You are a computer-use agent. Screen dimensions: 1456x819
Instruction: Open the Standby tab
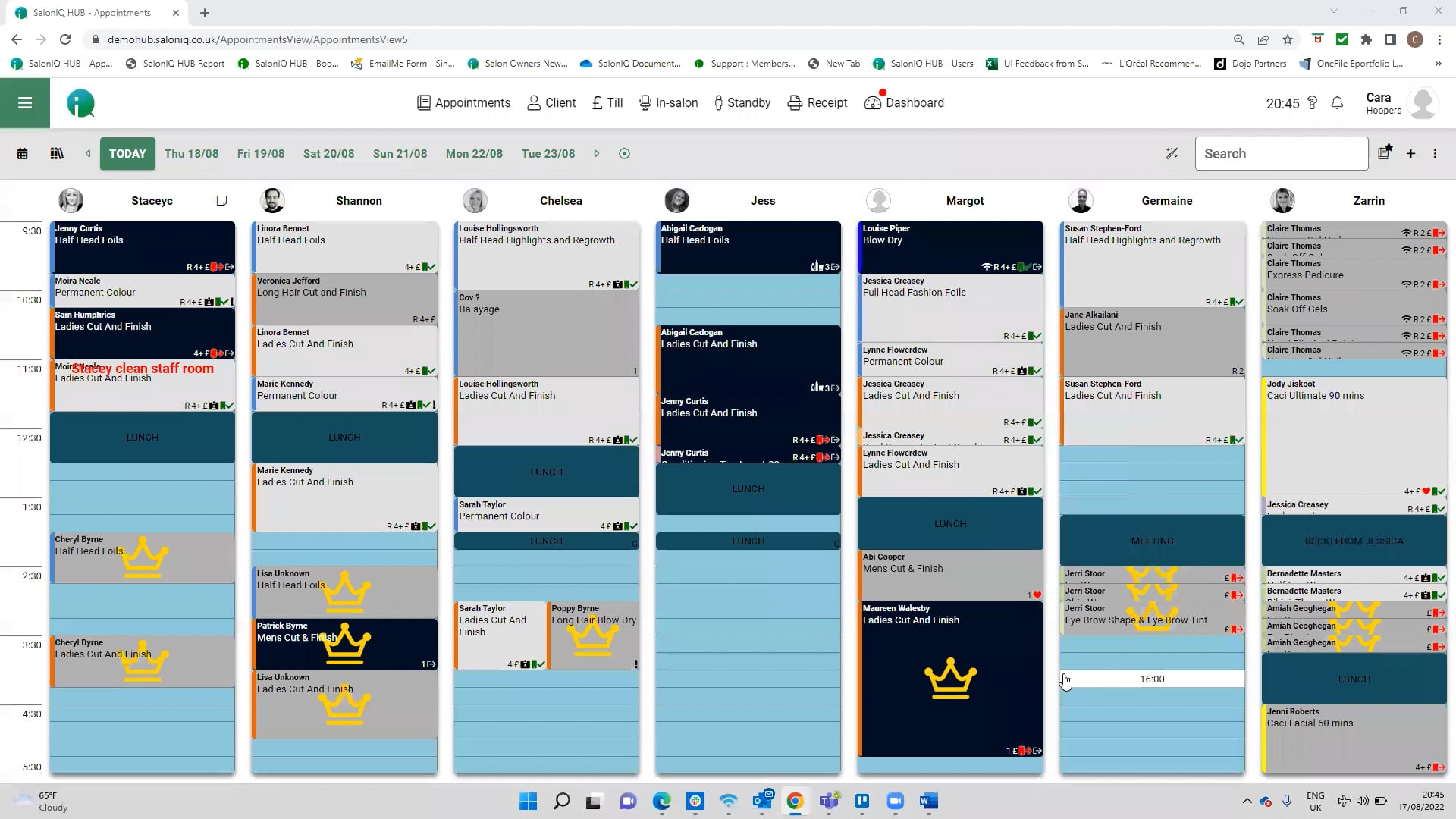pyautogui.click(x=742, y=103)
